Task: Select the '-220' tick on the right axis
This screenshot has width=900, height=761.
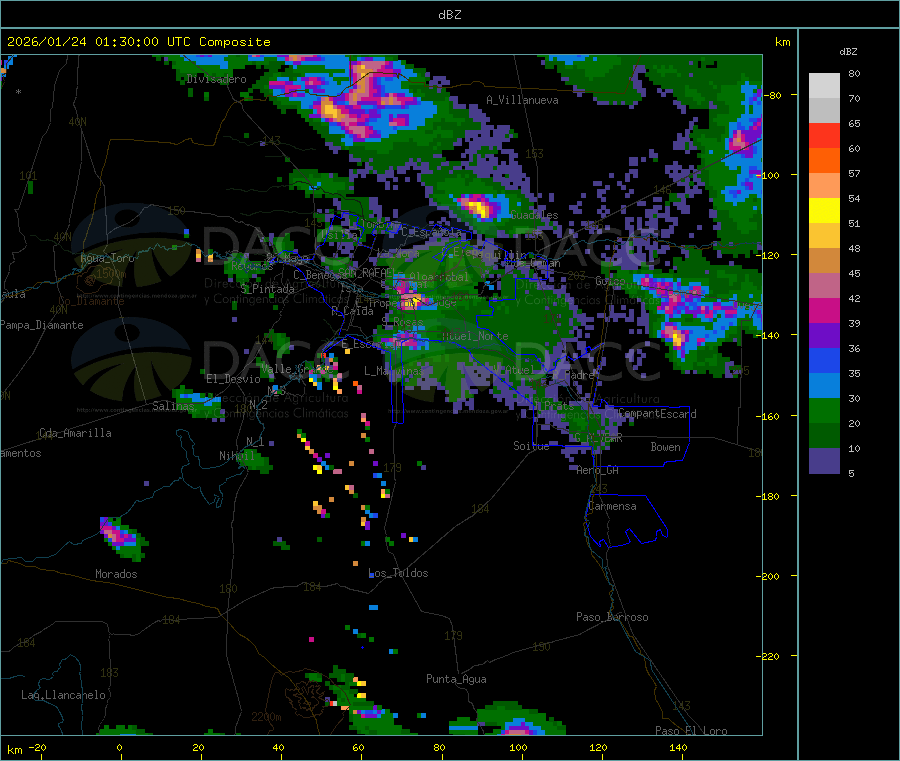Action: coord(767,656)
